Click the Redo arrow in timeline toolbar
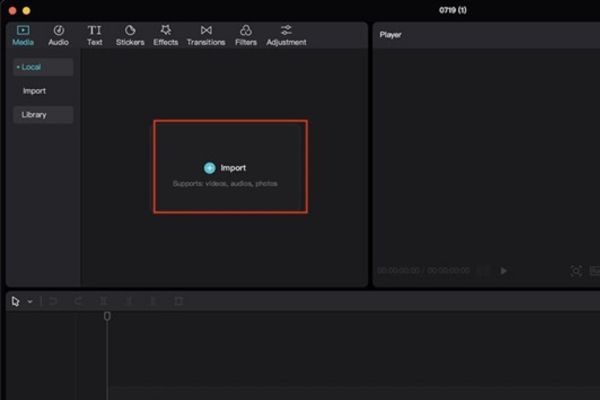This screenshot has width=600, height=400. click(79, 301)
